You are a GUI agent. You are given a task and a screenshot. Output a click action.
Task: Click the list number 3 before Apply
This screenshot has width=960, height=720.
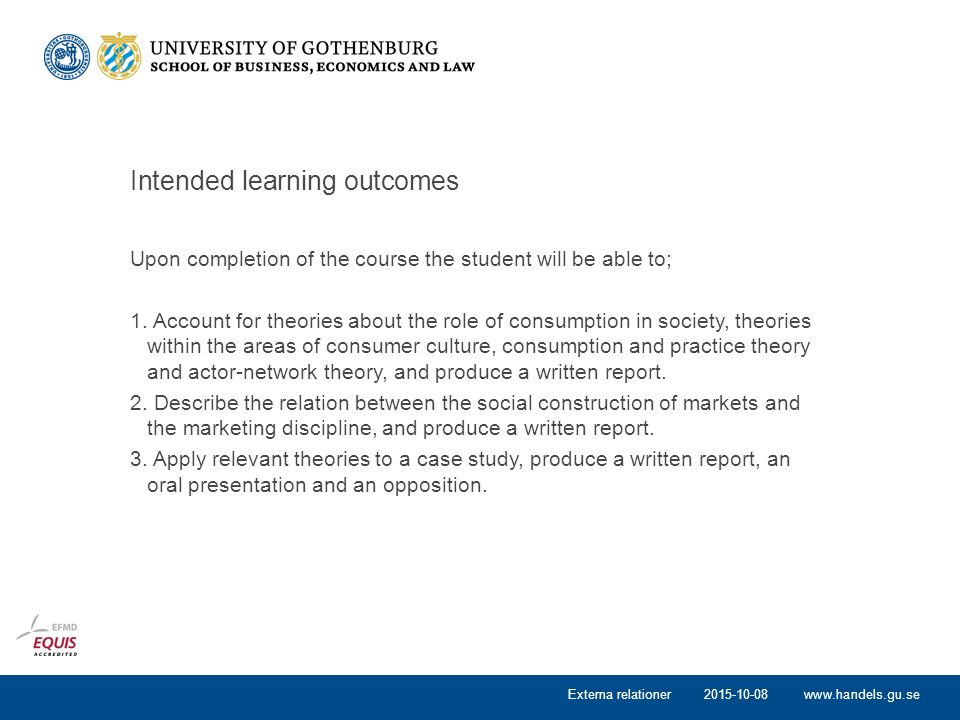[138, 459]
